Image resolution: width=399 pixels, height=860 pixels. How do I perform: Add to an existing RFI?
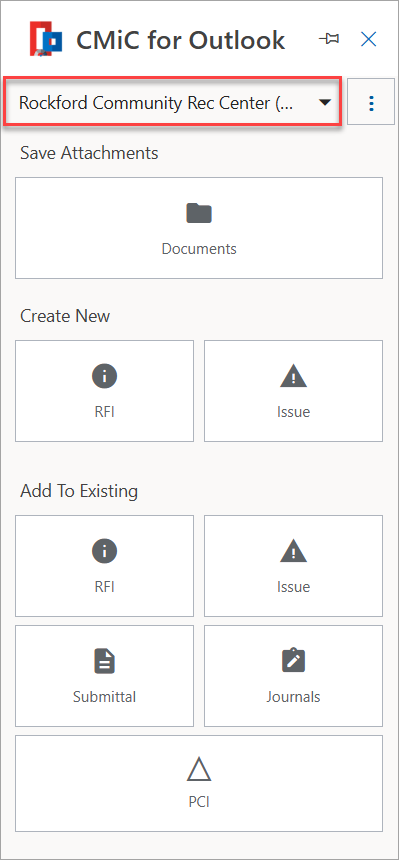pyautogui.click(x=104, y=565)
